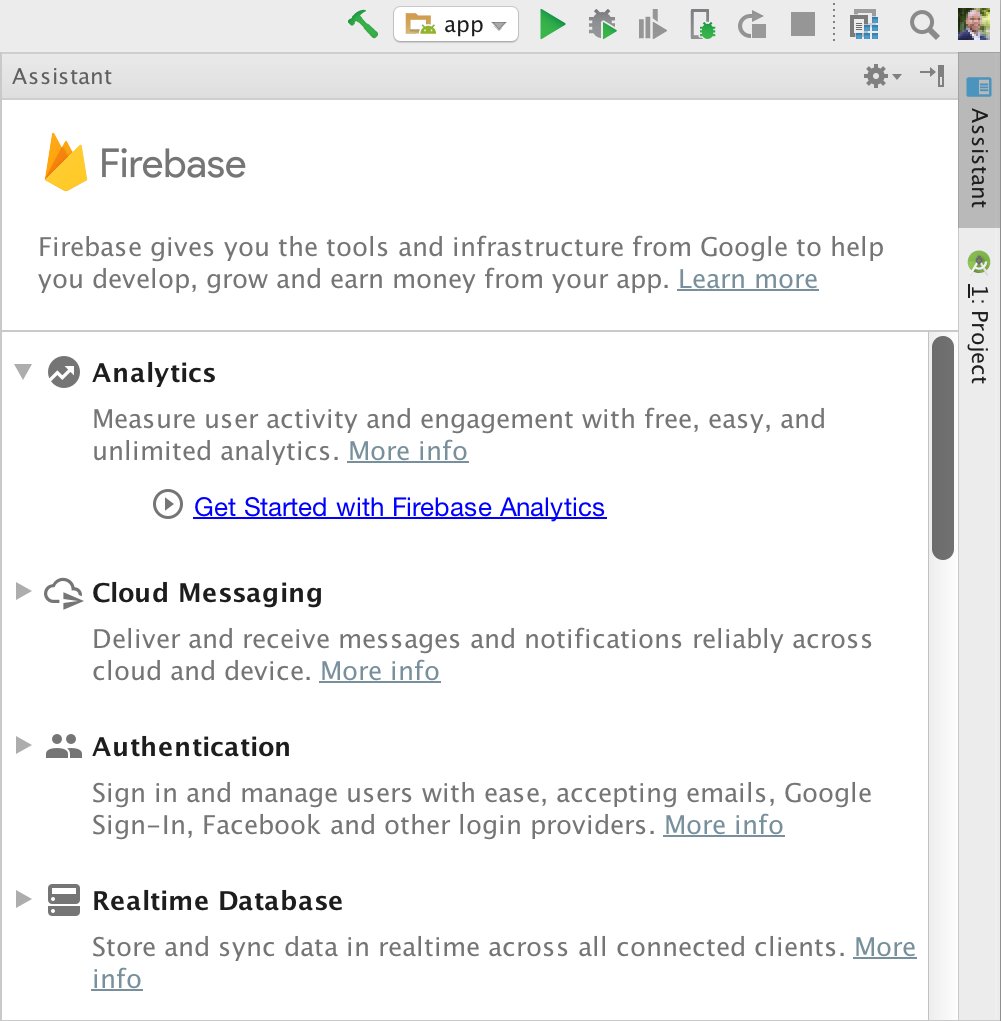This screenshot has height=1021, width=1001.
Task: Open the Android Profiler icon
Action: click(x=651, y=24)
